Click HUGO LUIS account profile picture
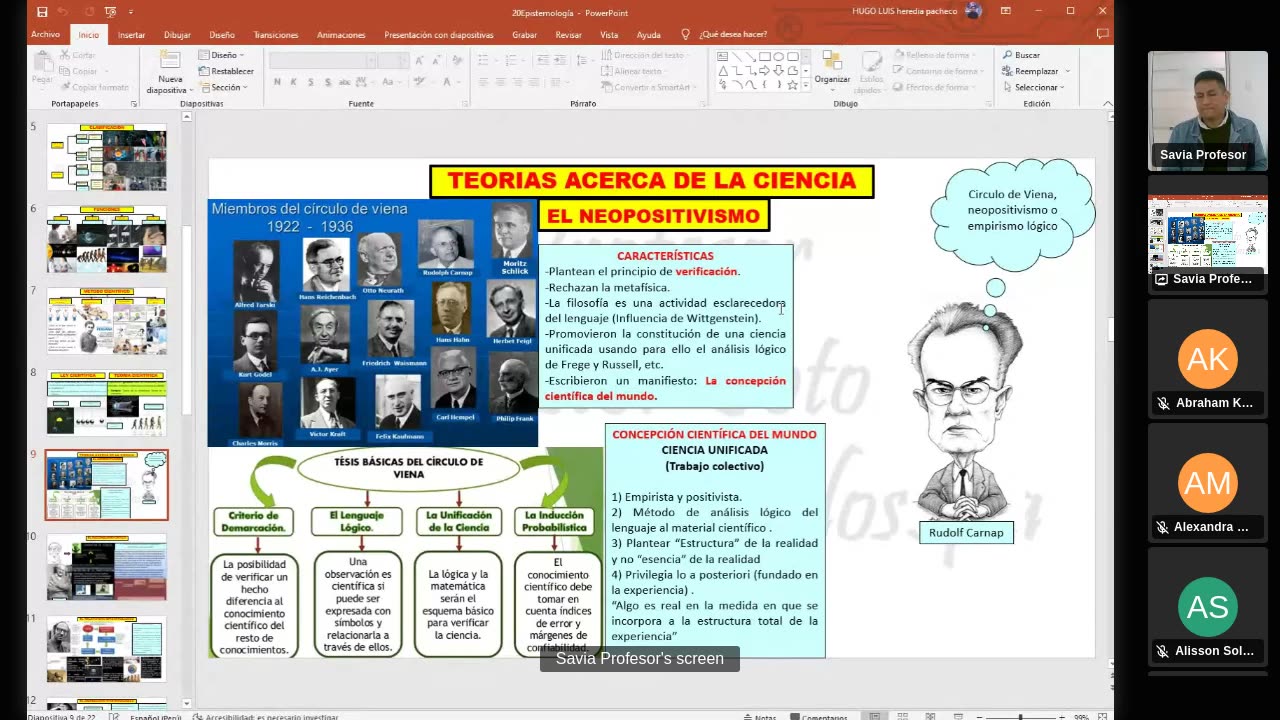The width and height of the screenshot is (1280, 720). click(x=973, y=11)
